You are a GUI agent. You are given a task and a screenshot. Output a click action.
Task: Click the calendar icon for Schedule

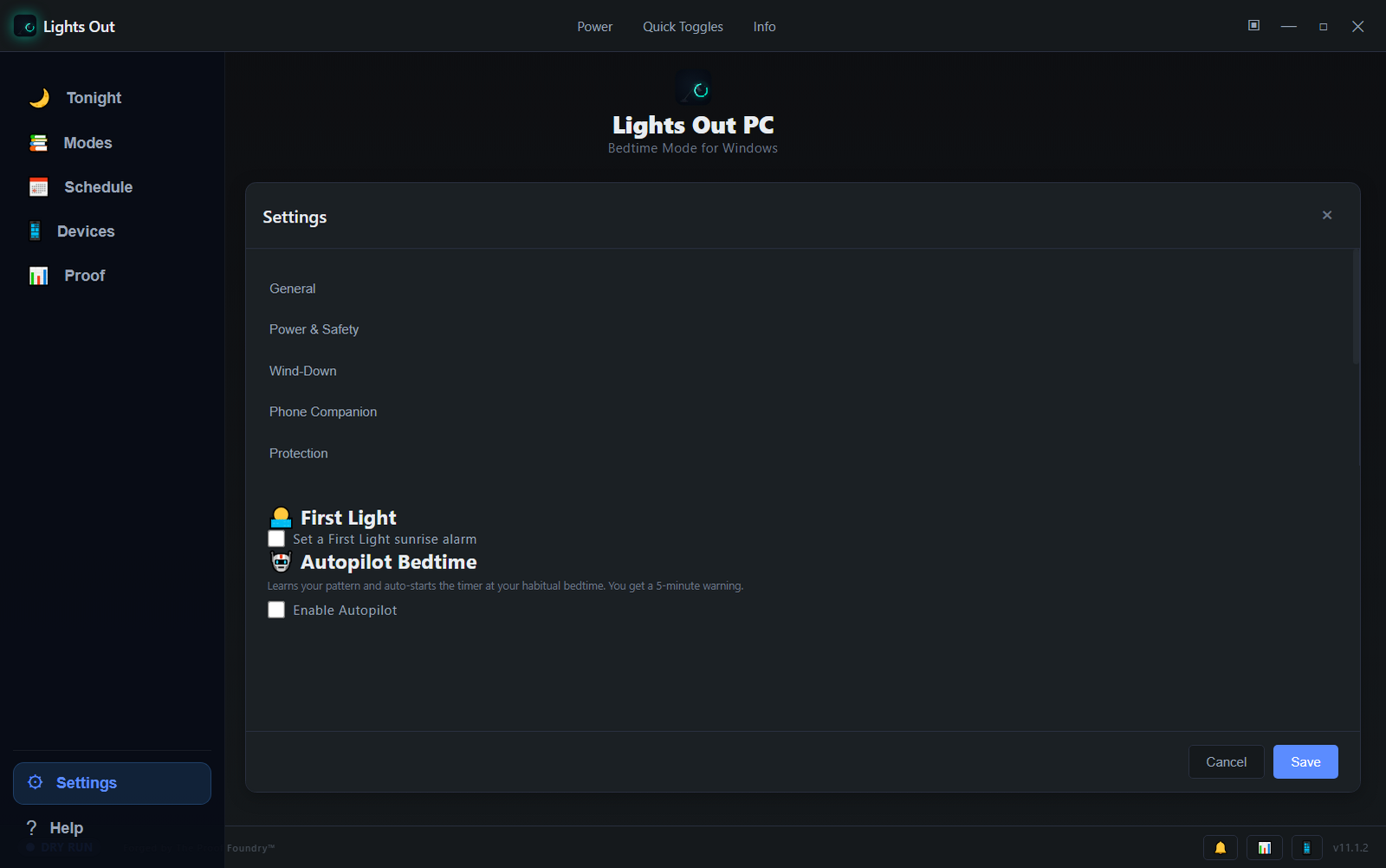tap(39, 187)
